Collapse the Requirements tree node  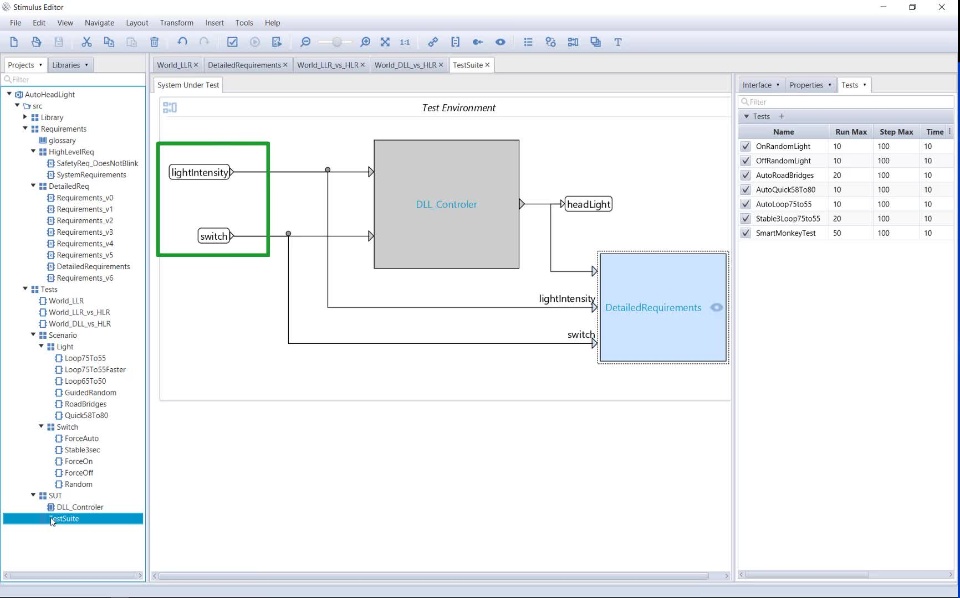[x=25, y=129]
